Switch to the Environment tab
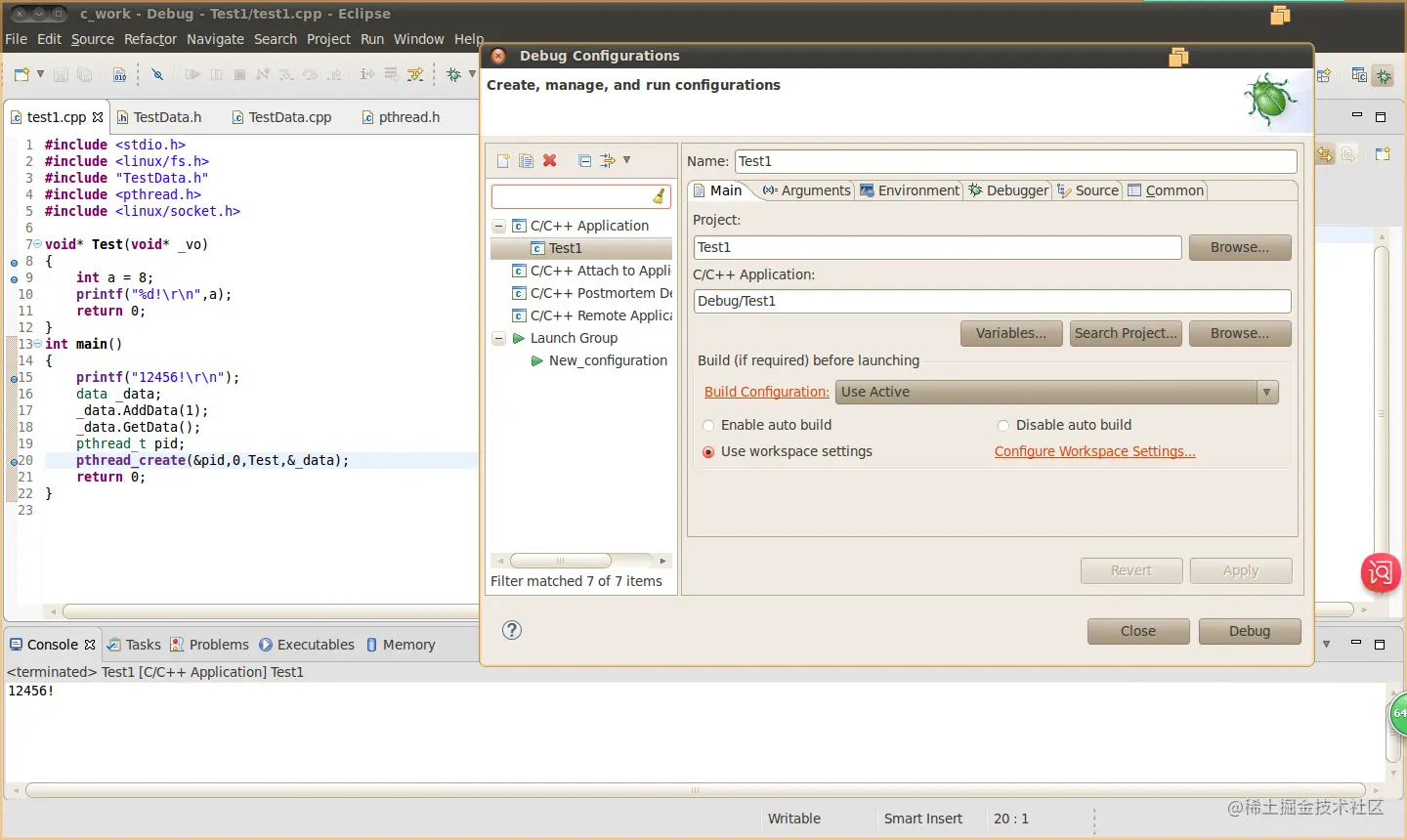 (910, 190)
